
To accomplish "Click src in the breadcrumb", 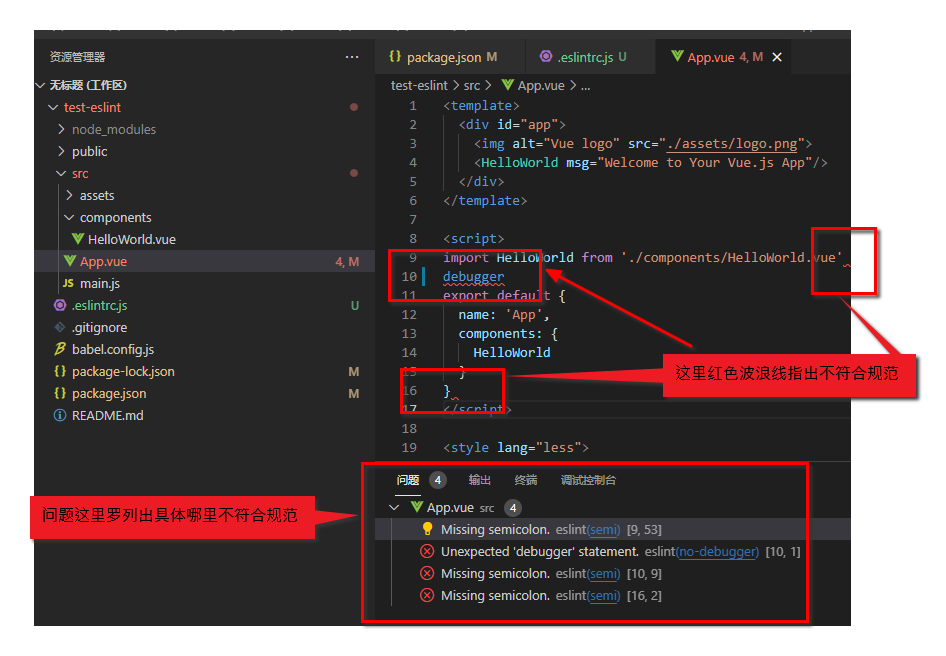I will tap(472, 85).
